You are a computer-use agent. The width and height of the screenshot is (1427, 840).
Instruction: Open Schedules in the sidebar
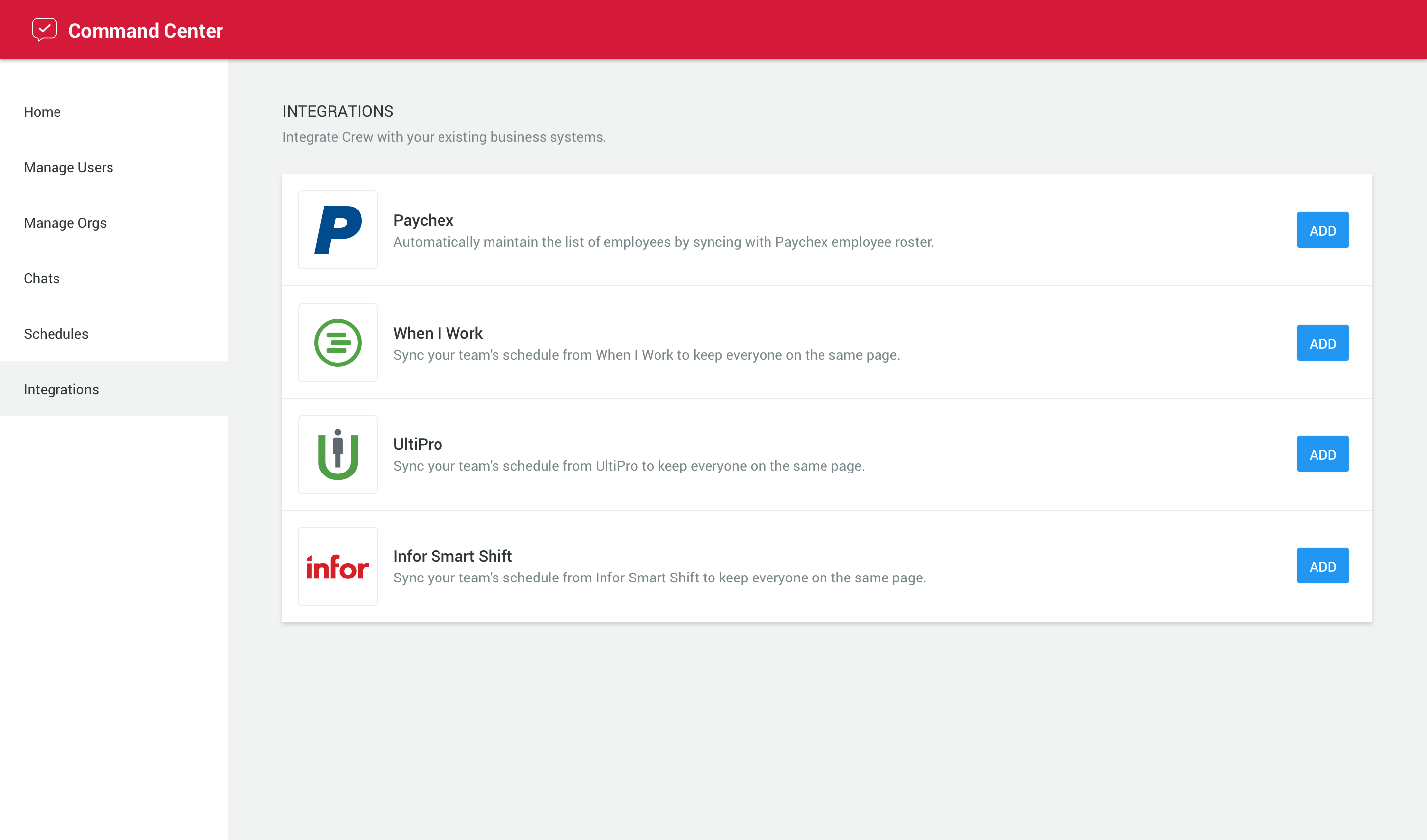[114, 334]
